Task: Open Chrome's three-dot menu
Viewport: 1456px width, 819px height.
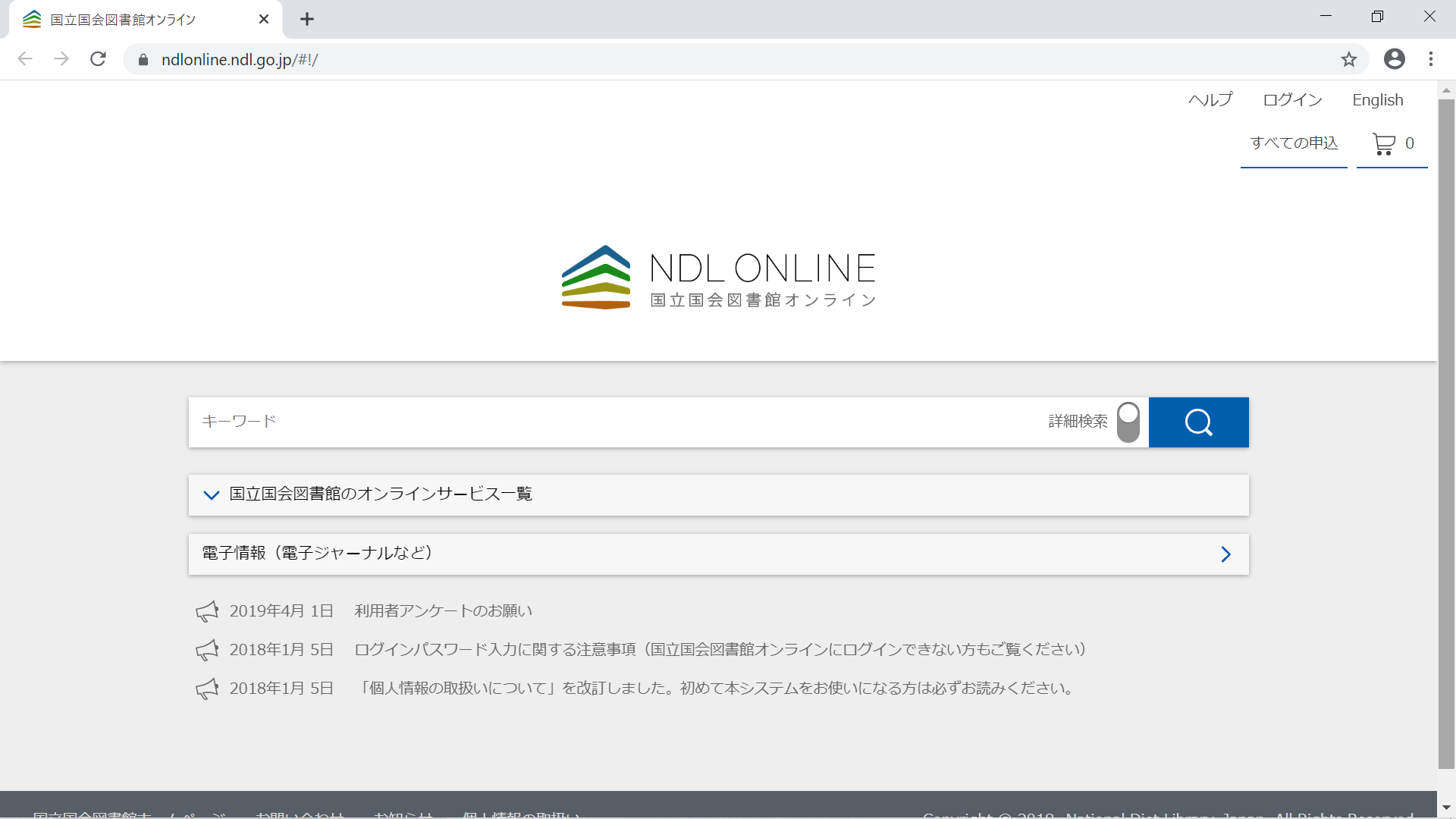Action: pyautogui.click(x=1430, y=59)
